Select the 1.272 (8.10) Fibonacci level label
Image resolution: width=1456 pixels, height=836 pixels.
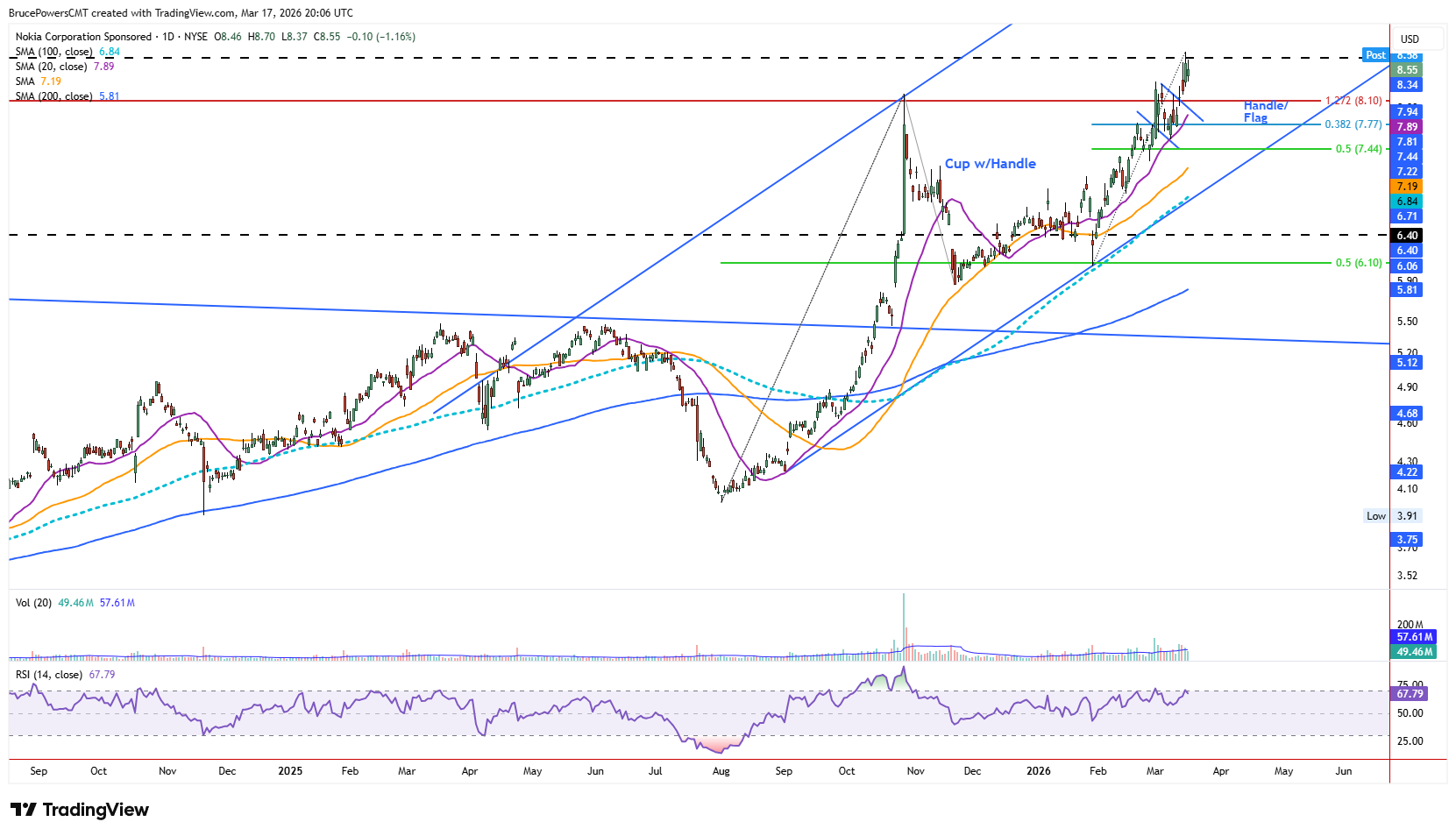point(1353,101)
